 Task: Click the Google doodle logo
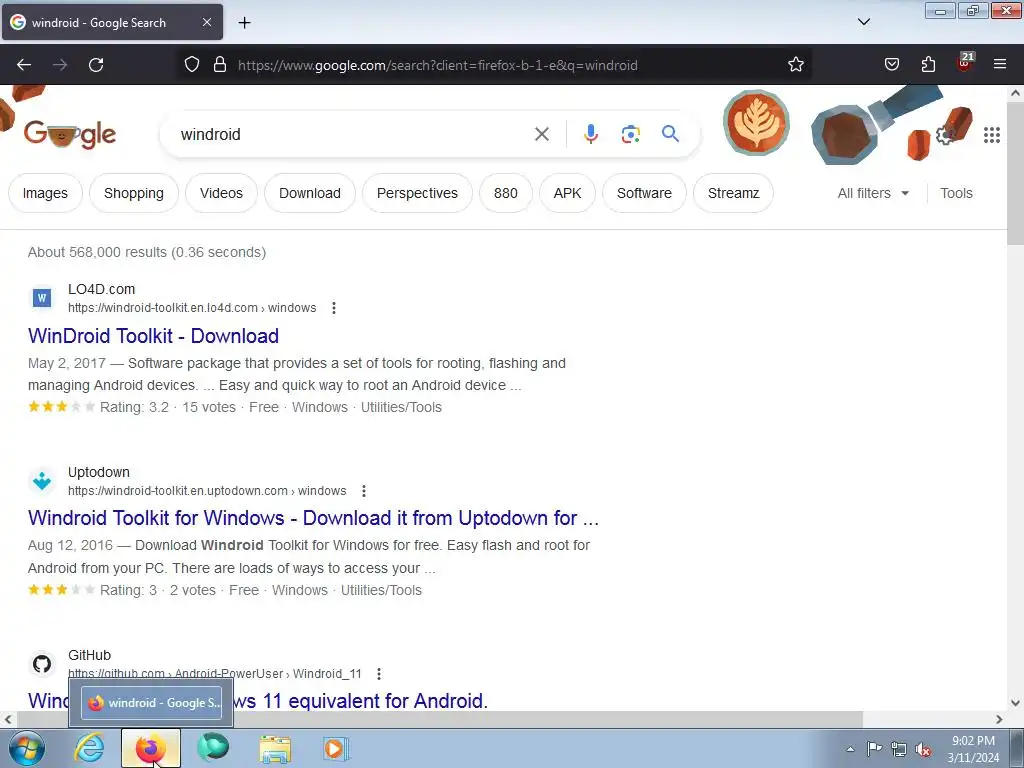coord(70,134)
